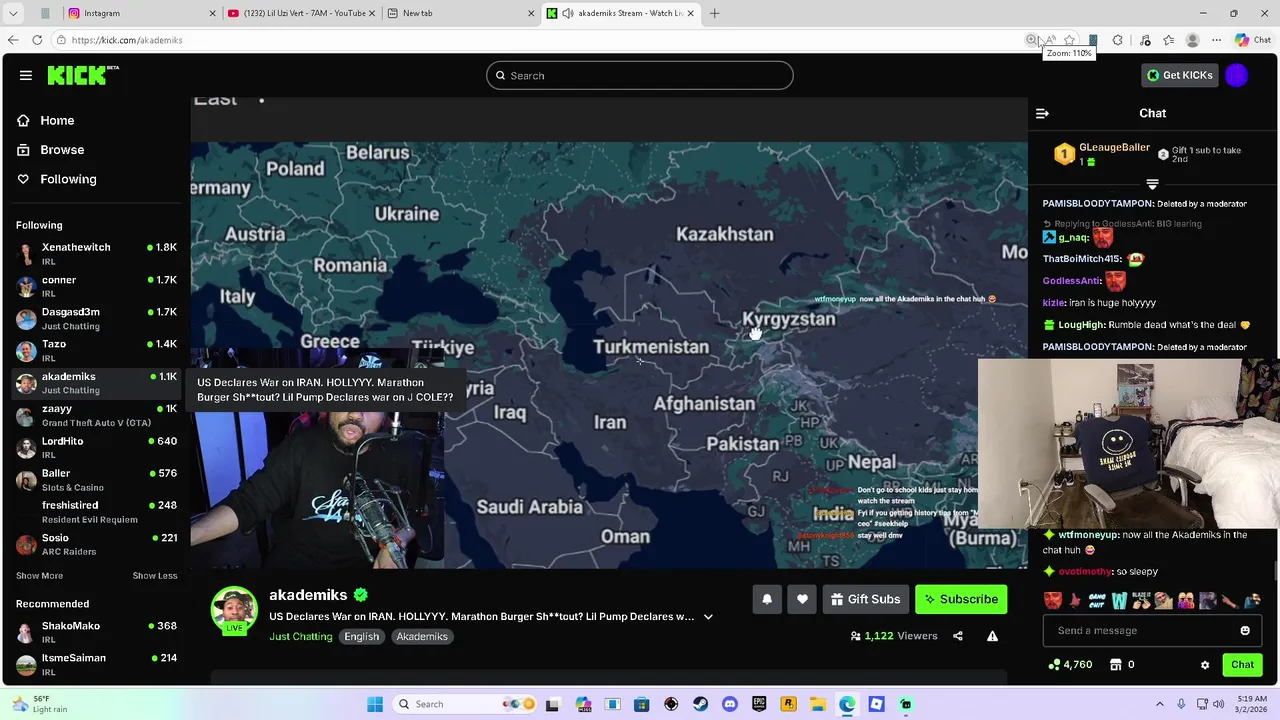This screenshot has width=1280, height=720.
Task: Switch to the Instagram browser tab
Action: tap(142, 13)
